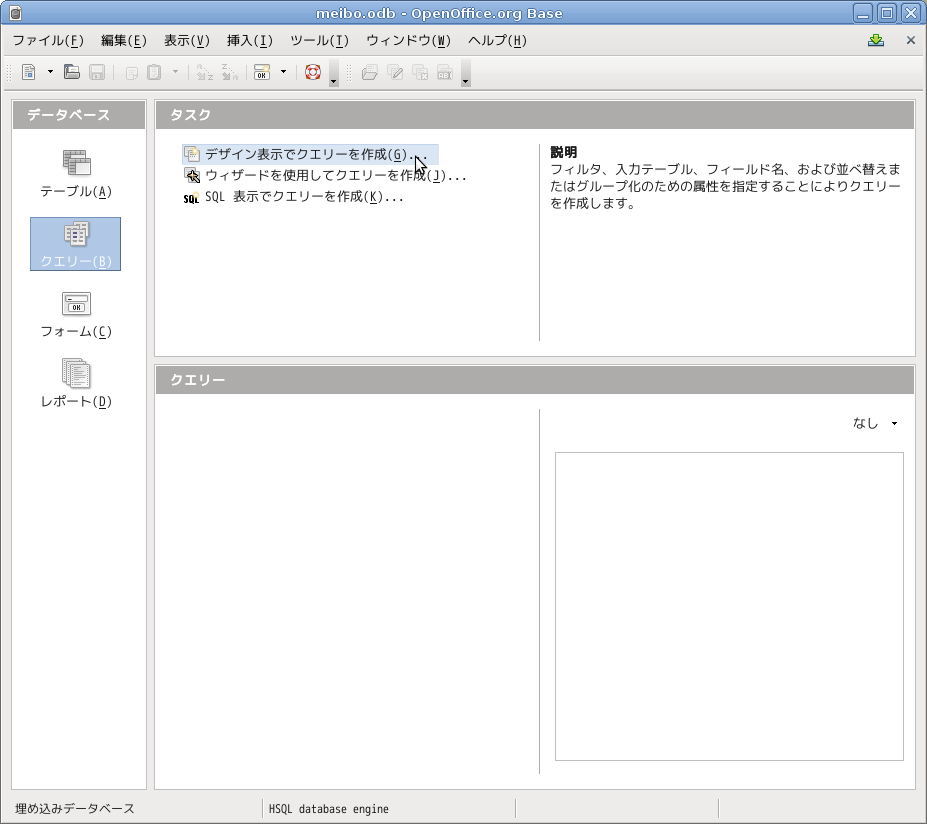Click the Help lifebuoy toolbar icon

pyautogui.click(x=312, y=72)
